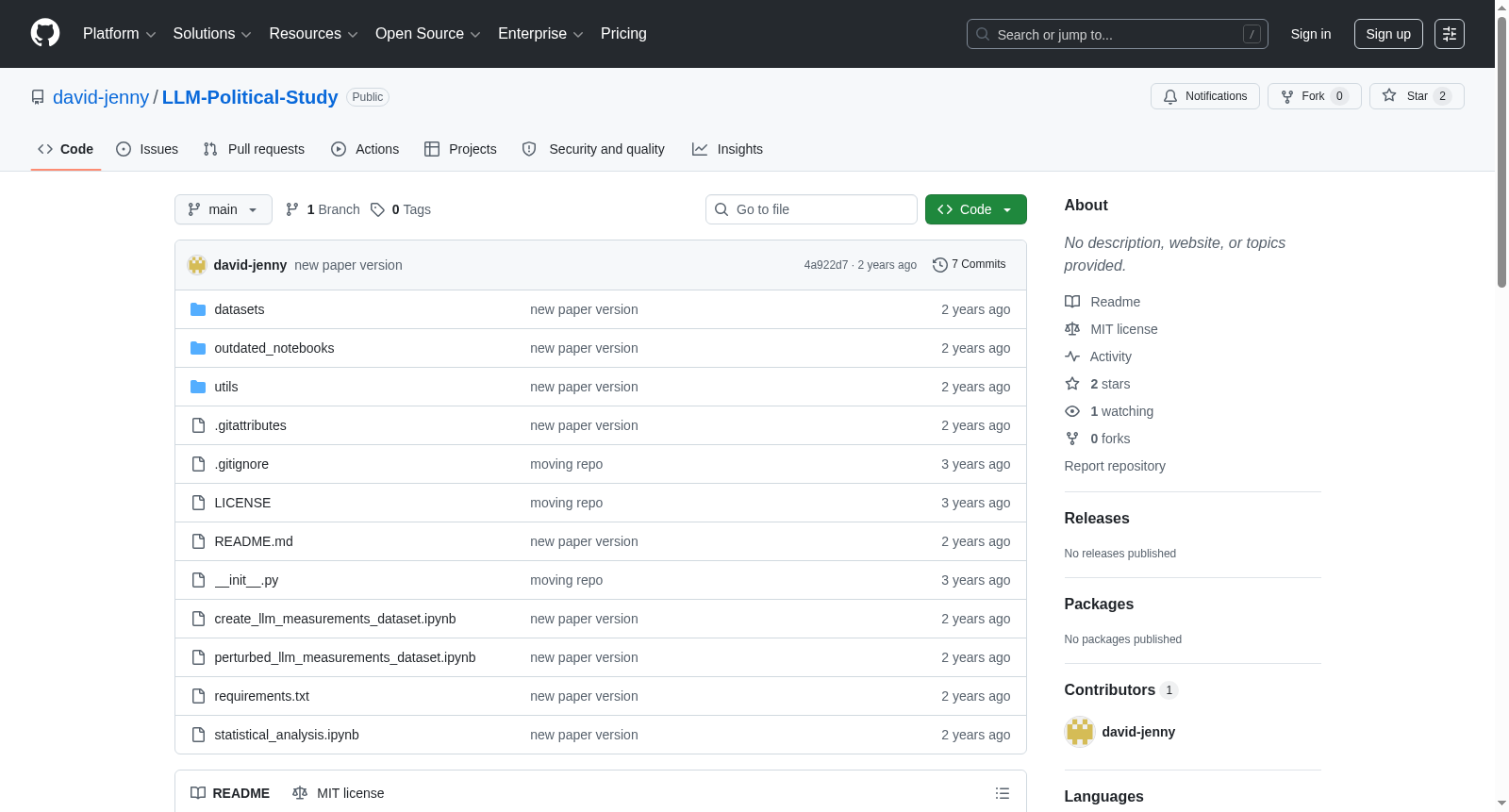Image resolution: width=1509 pixels, height=812 pixels.
Task: Open the Projects tab
Action: click(x=460, y=149)
